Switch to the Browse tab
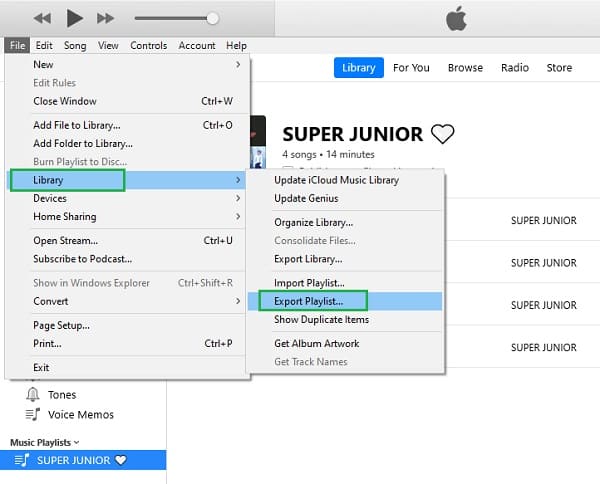This screenshot has width=600, height=484. point(465,68)
